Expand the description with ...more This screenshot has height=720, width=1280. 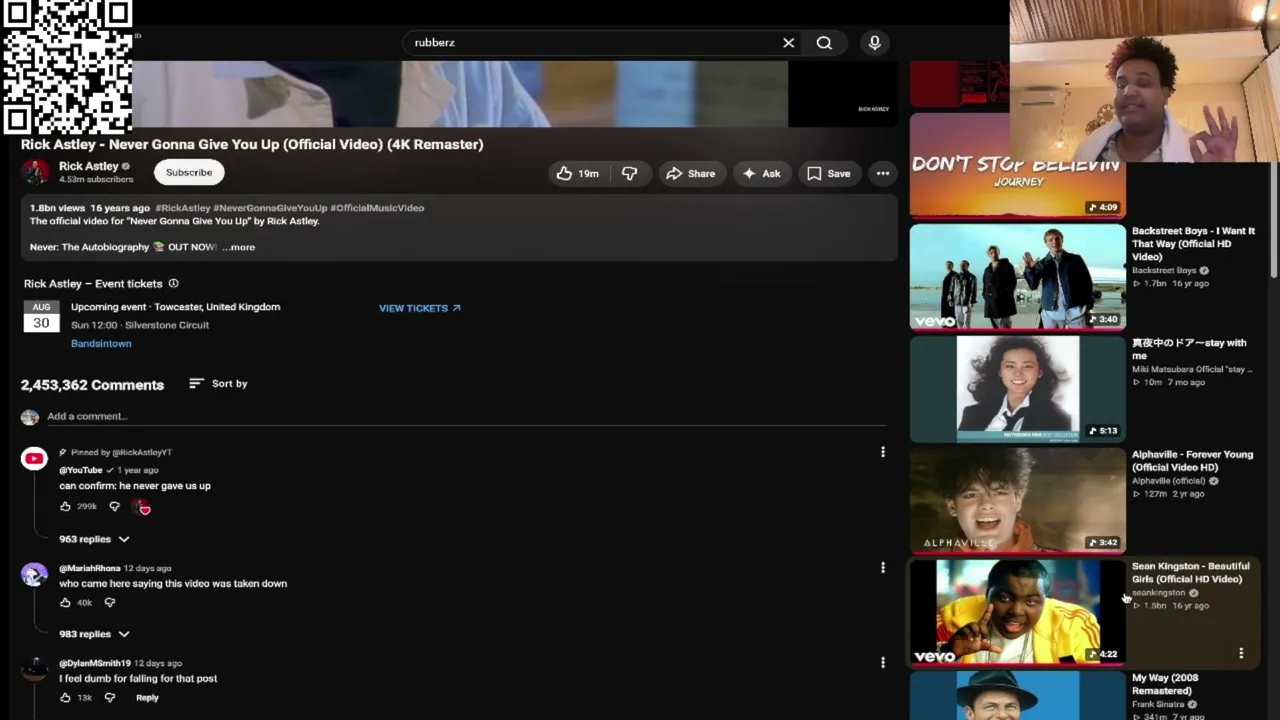(x=239, y=247)
